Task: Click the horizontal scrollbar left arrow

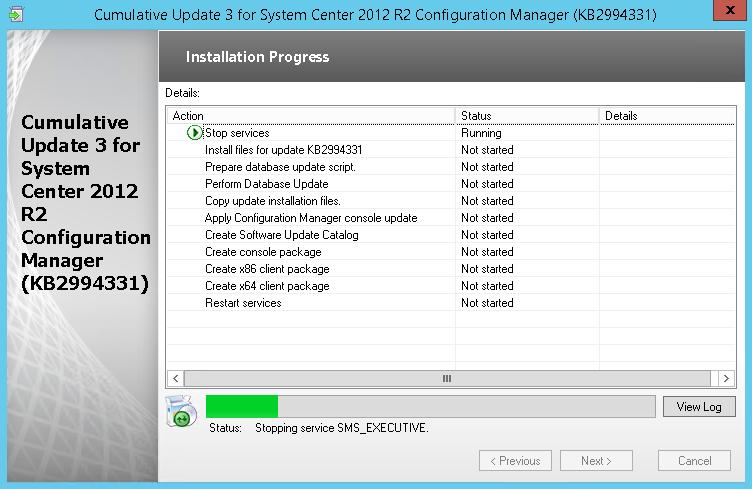Action: tap(176, 378)
